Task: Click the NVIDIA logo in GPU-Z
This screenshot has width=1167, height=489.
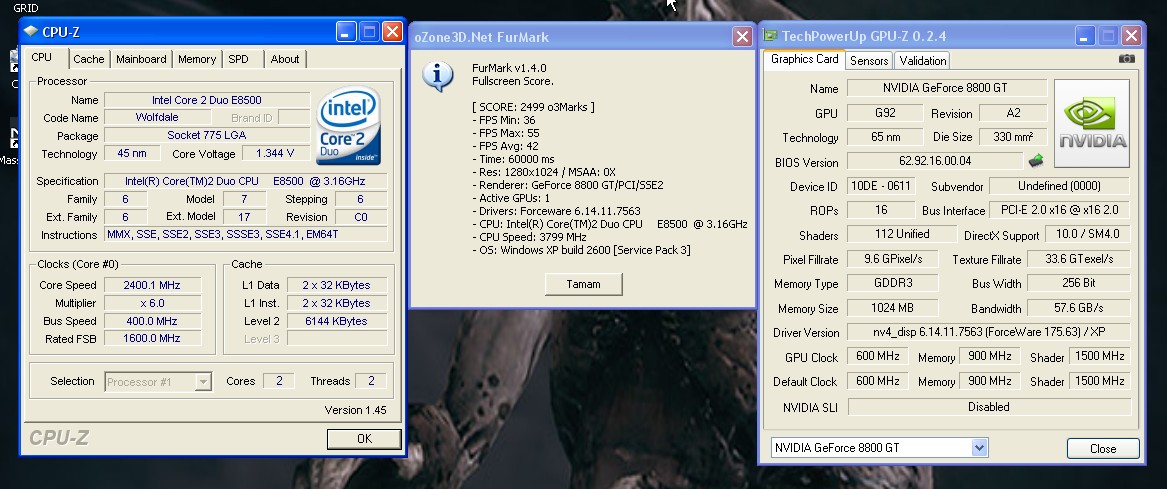Action: click(x=1092, y=124)
